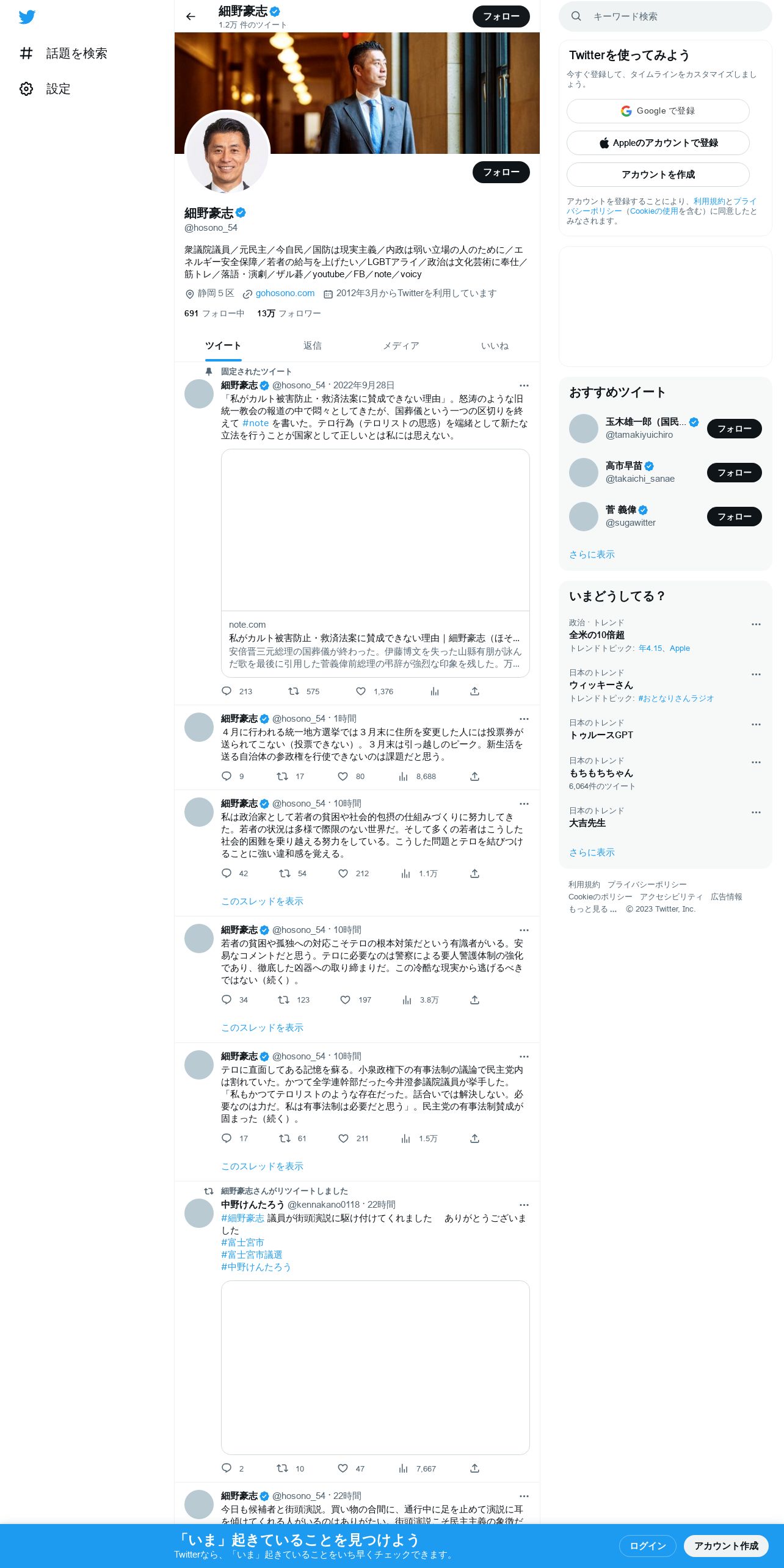Open more menu on pinned tweet
Screen dimensions: 784x1568
[524, 385]
